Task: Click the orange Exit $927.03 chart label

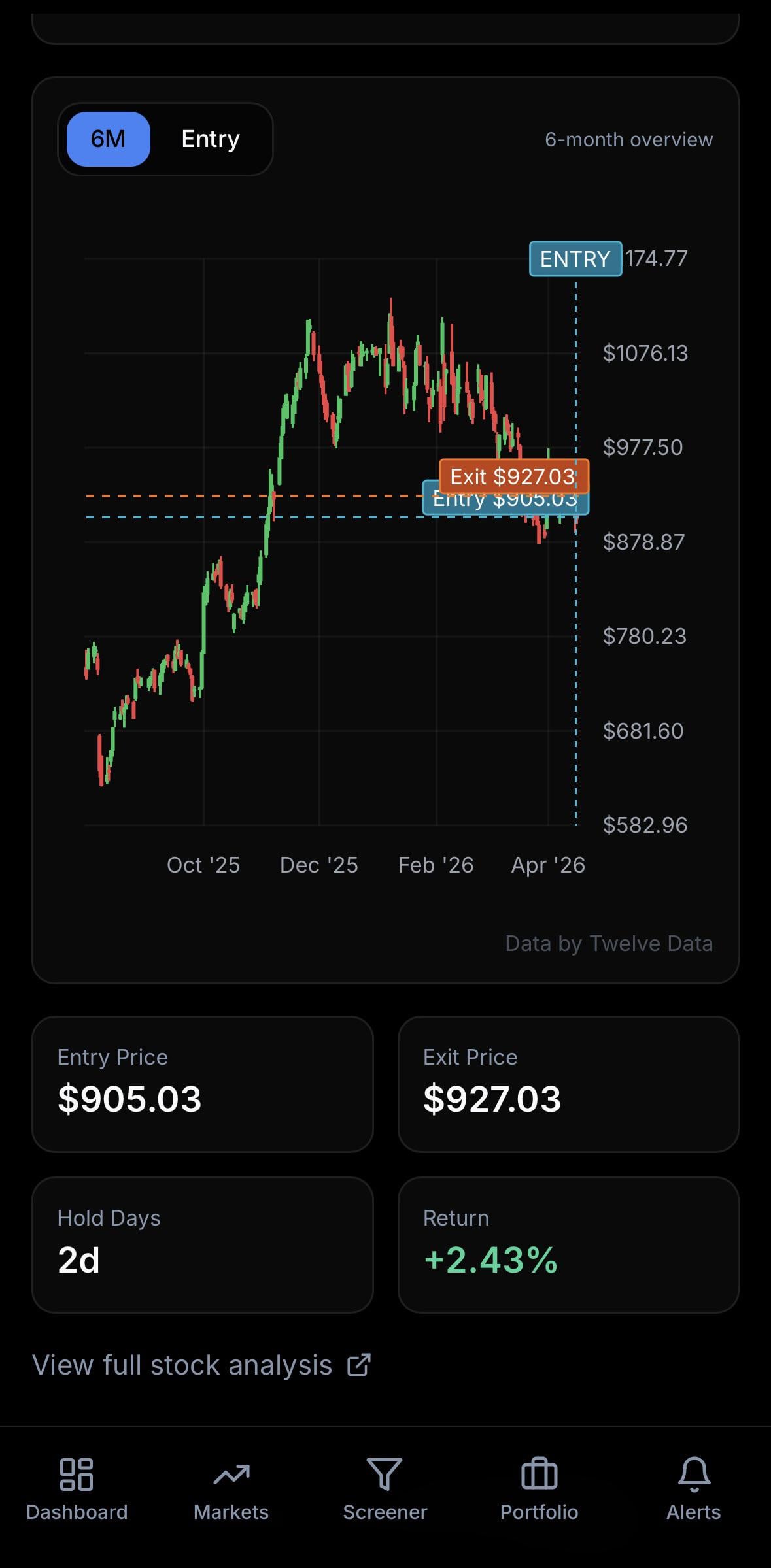Action: pos(513,476)
